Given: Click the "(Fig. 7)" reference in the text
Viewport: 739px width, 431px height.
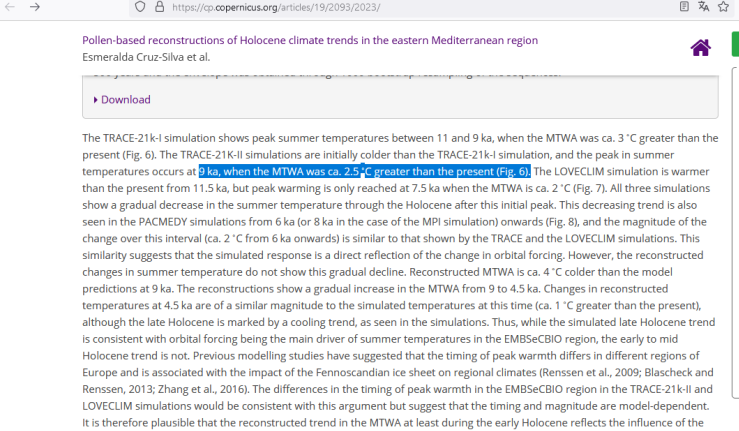Looking at the screenshot, I should click(589, 189).
